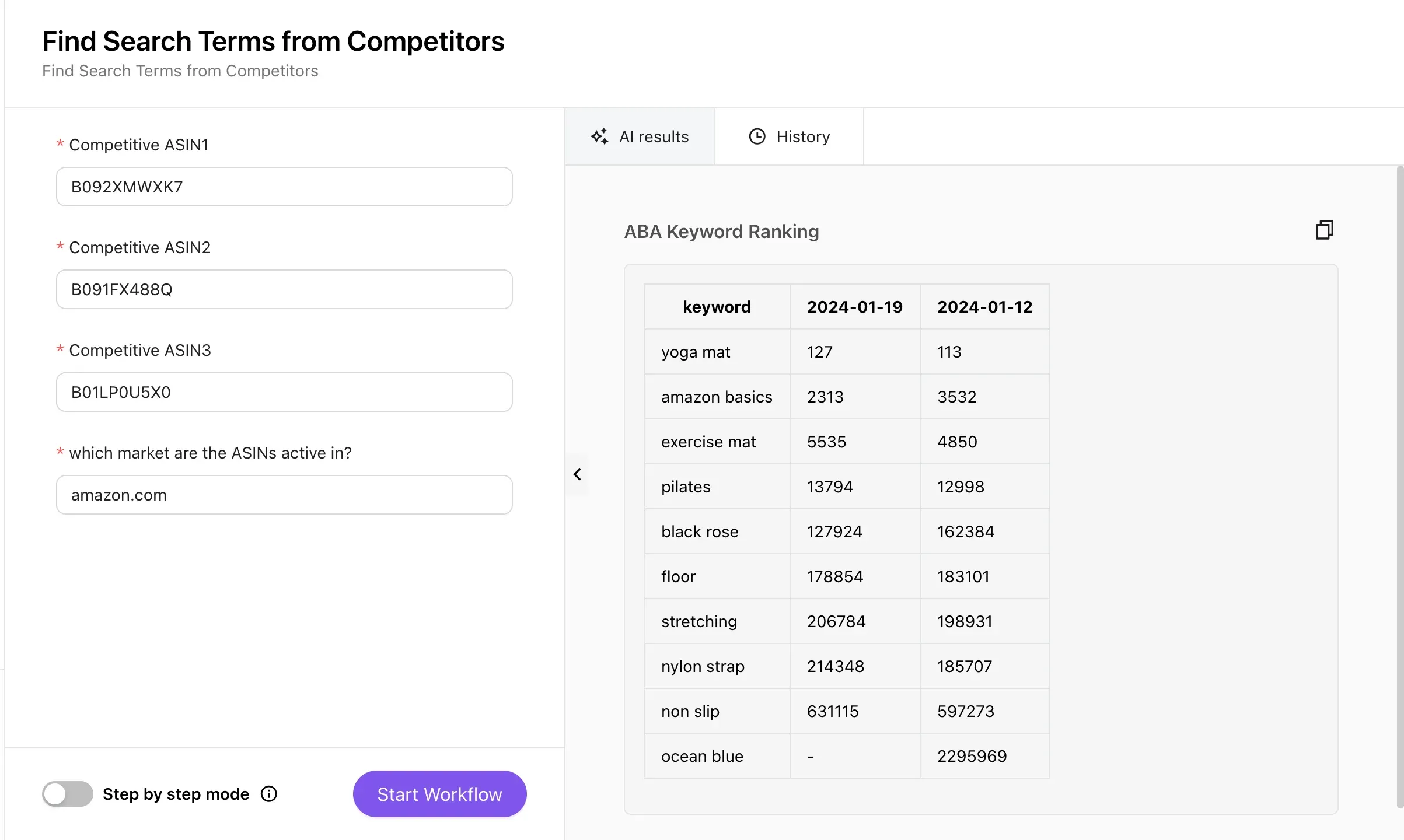Select the yoga mat keyword cell
Viewport: 1404px width, 840px height.
(x=696, y=352)
